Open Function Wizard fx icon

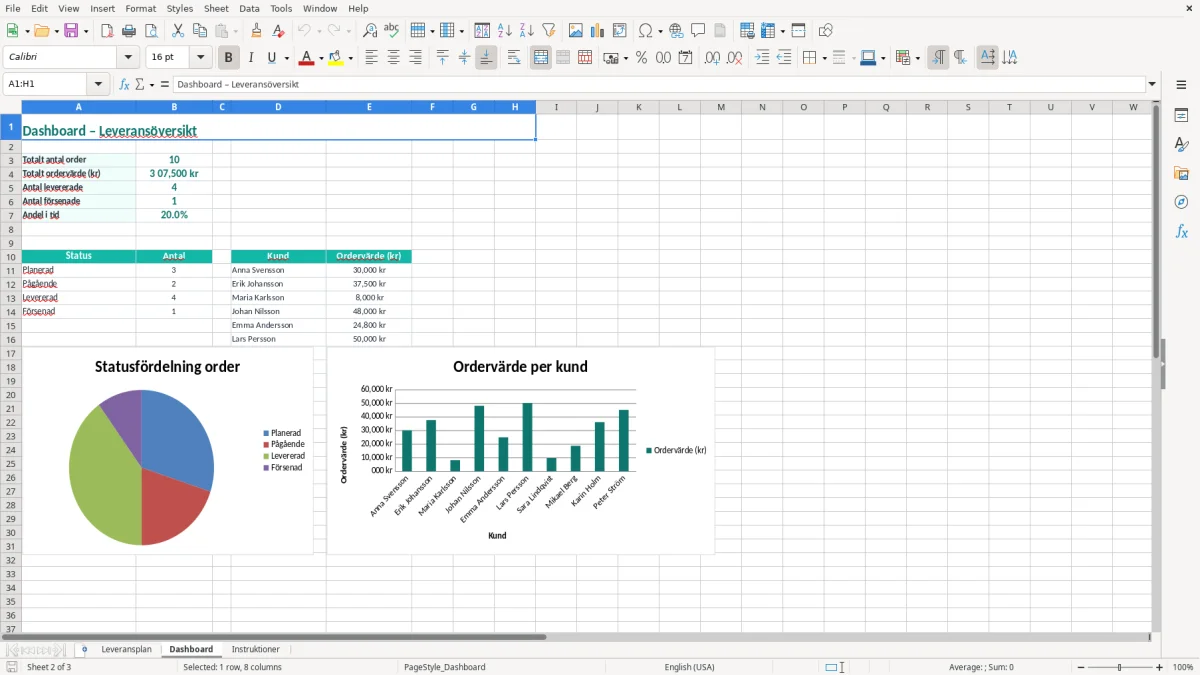pyautogui.click(x=125, y=84)
